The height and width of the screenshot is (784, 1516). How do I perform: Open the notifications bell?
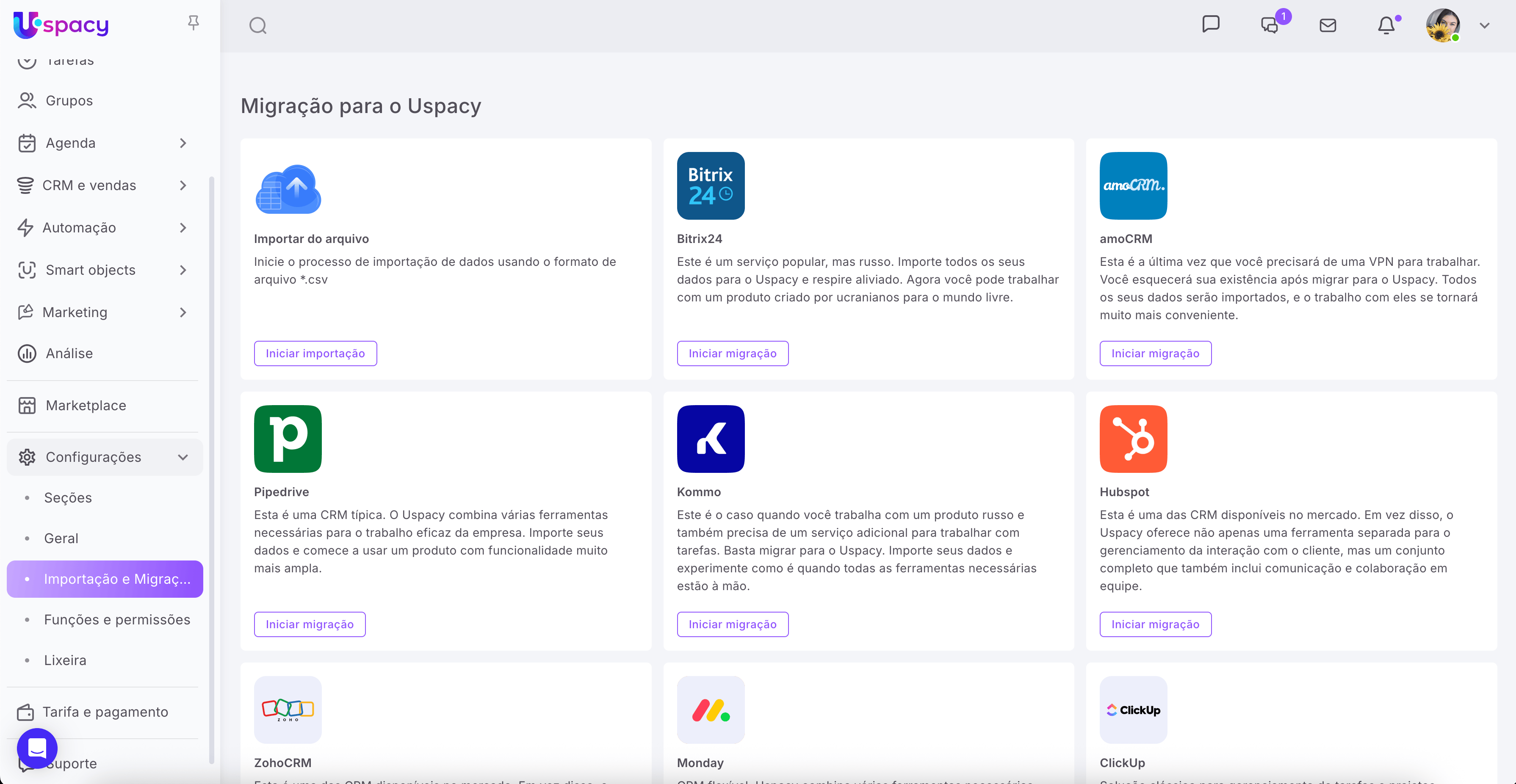(1386, 25)
